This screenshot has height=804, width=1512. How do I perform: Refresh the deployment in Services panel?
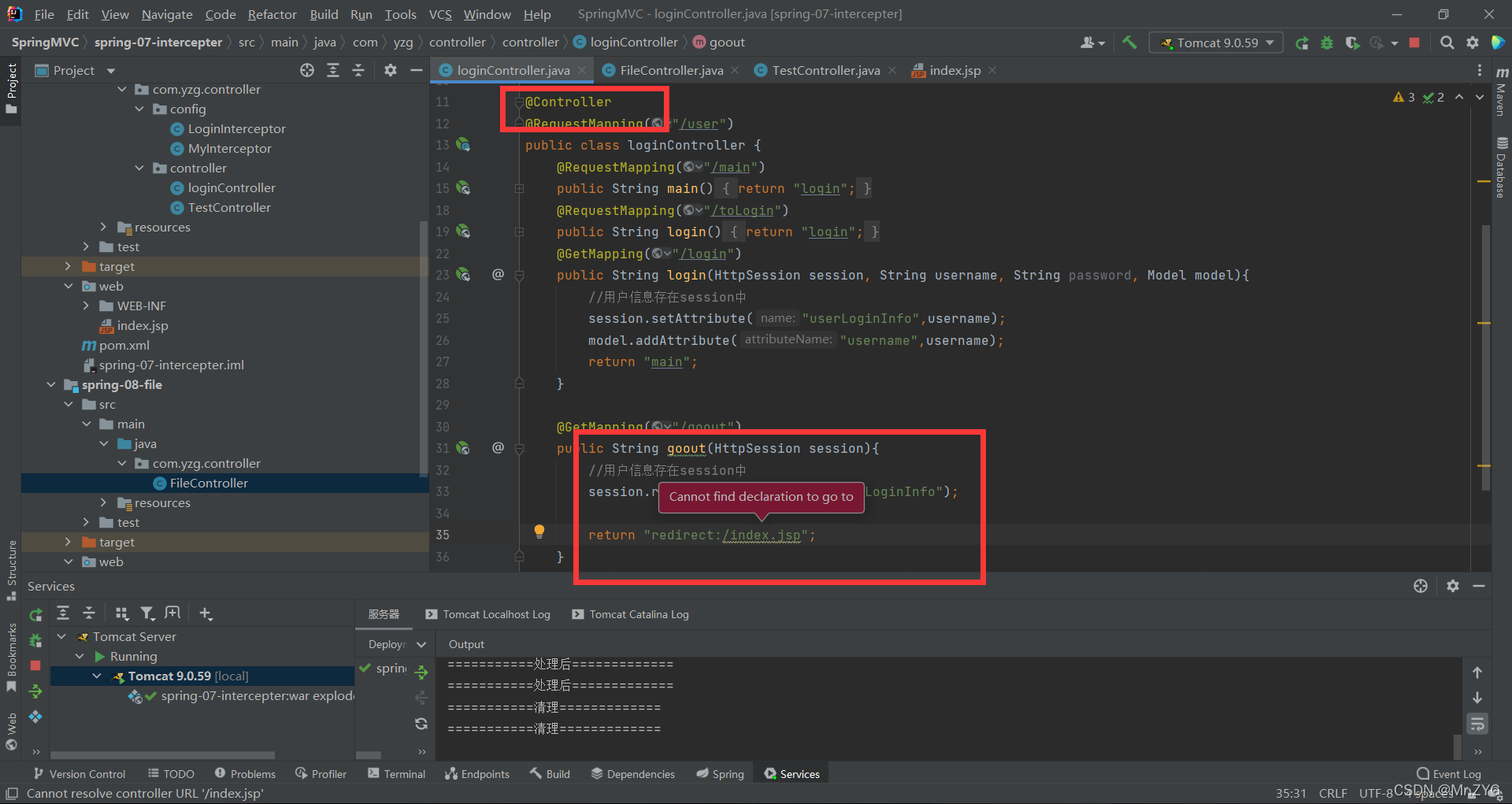coord(421,724)
